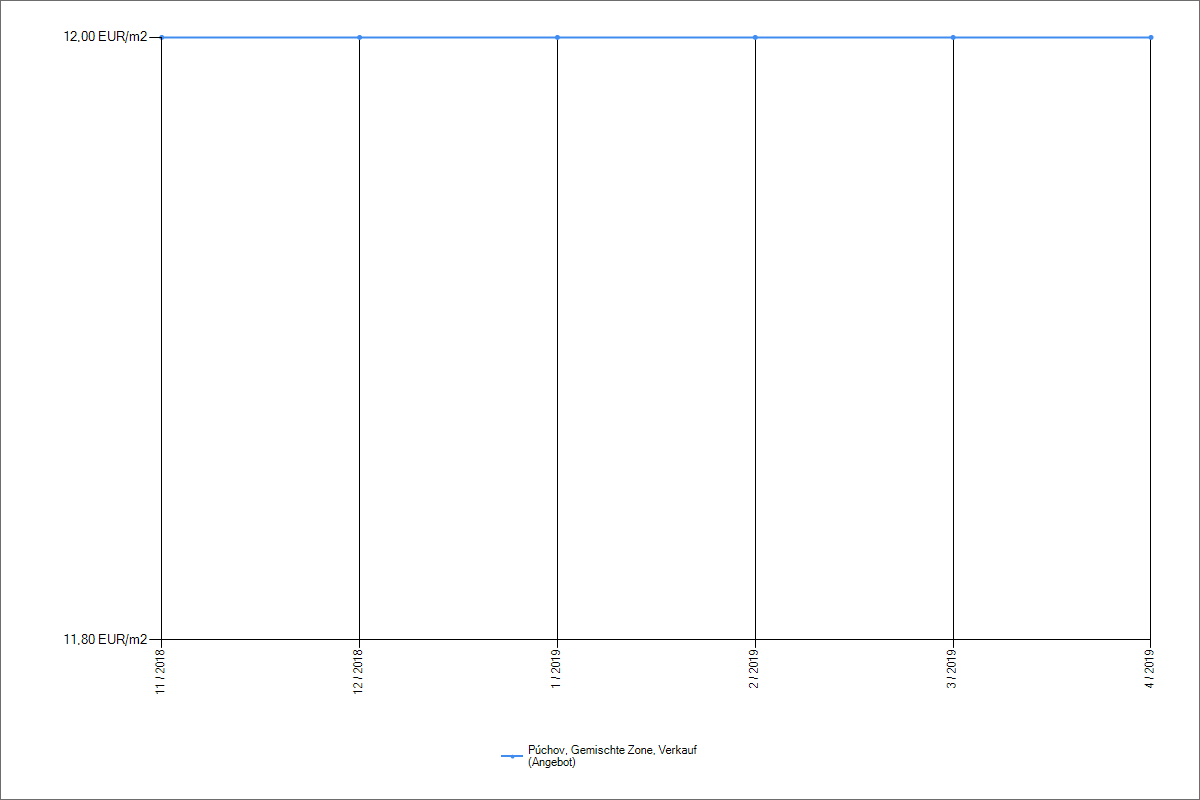Click the data point at 1 / 2019
Screen dimensions: 1200x800
coord(557,37)
